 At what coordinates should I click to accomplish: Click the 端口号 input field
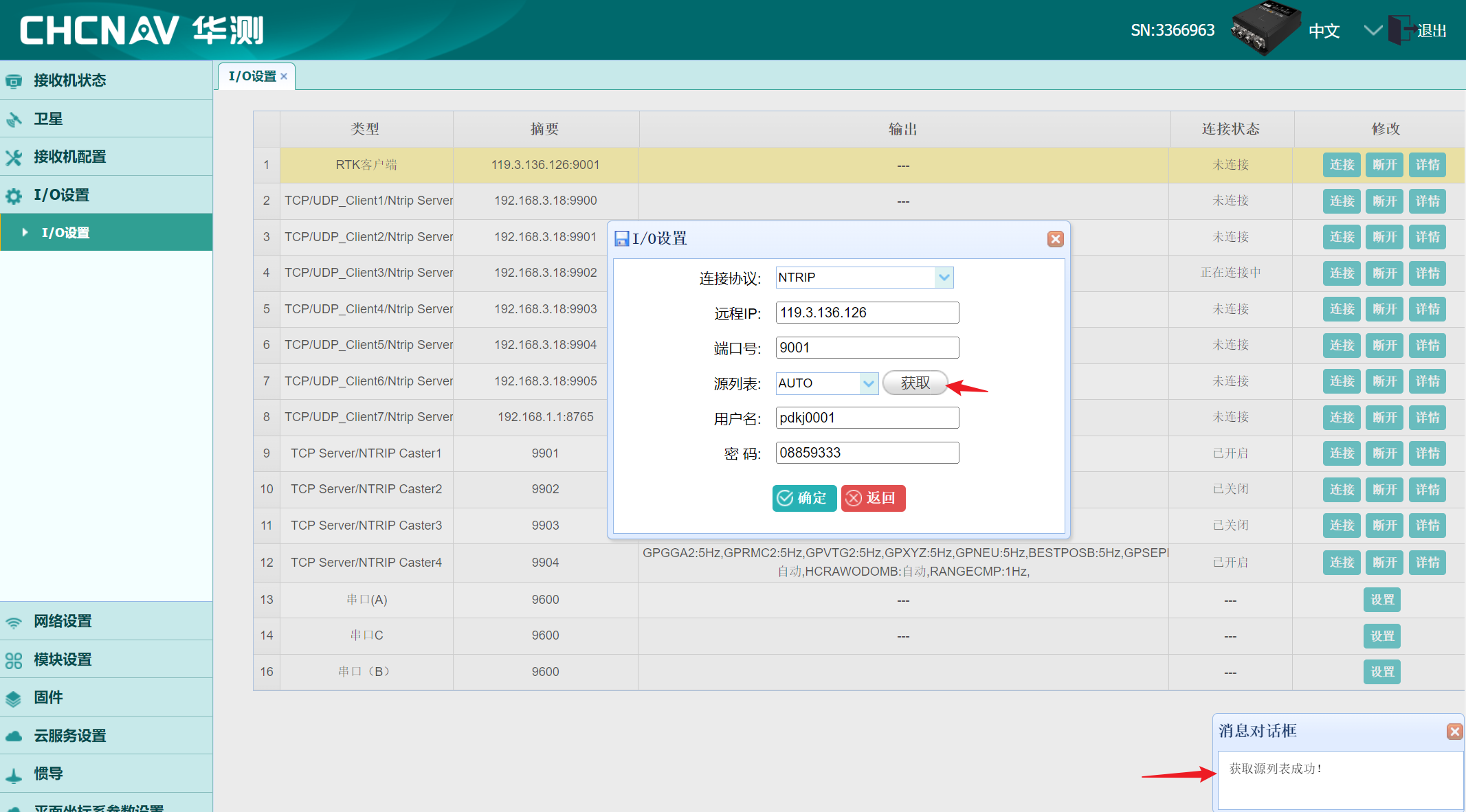[867, 348]
